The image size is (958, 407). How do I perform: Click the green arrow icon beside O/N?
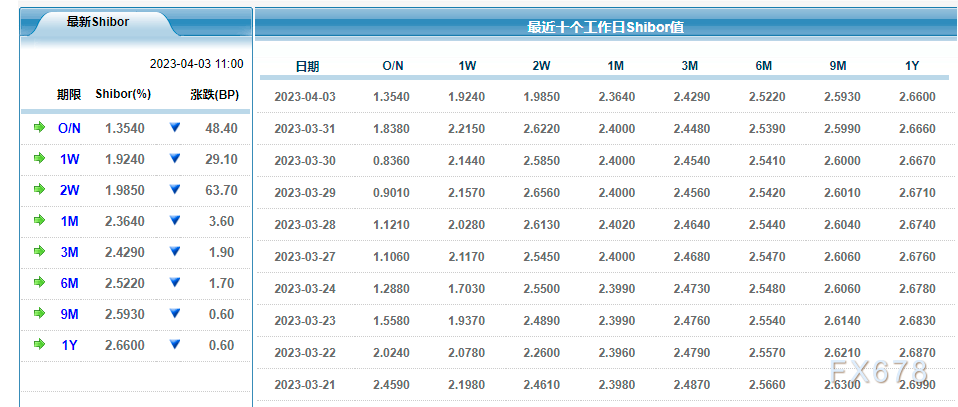click(40, 127)
